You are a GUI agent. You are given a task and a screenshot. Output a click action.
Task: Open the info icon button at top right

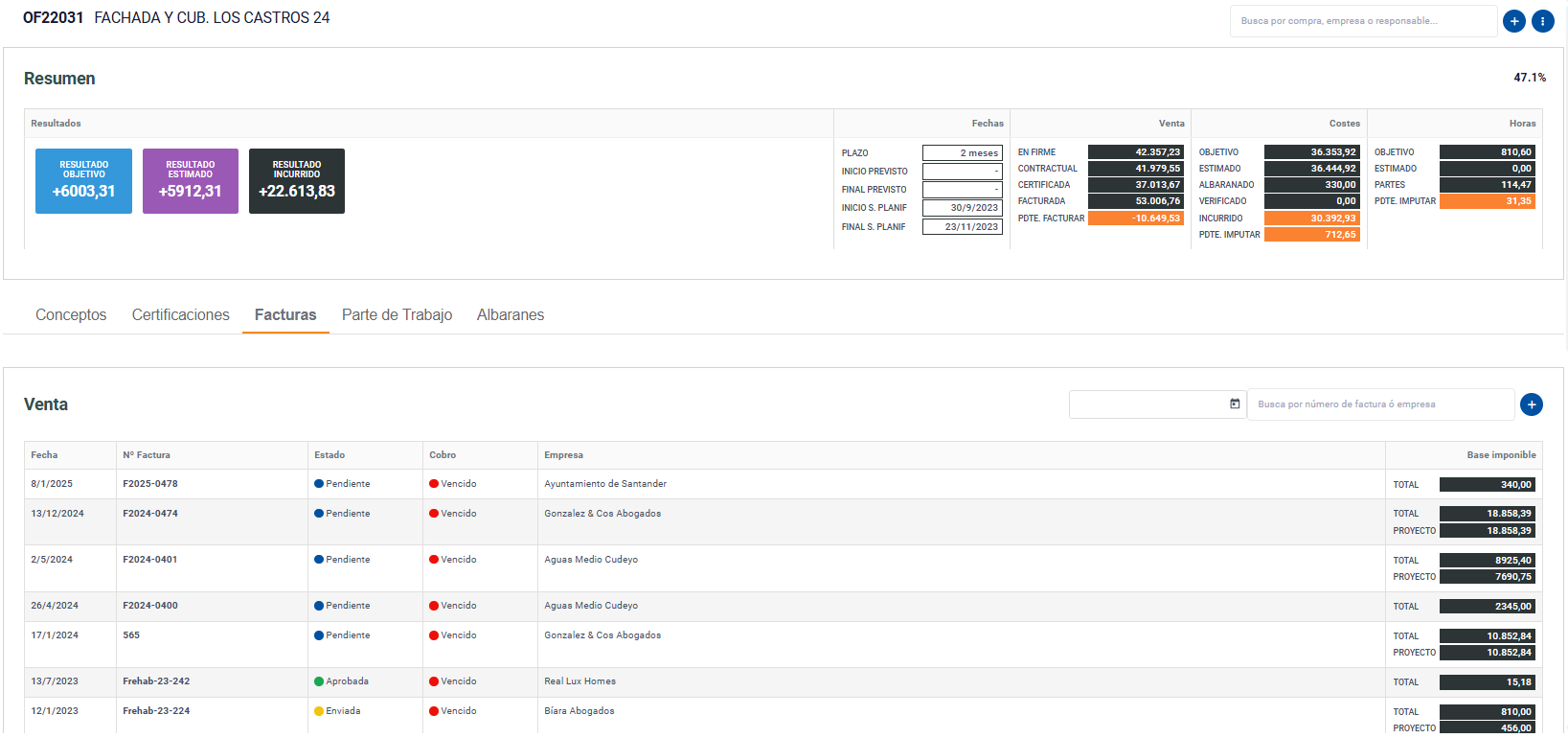tap(1543, 21)
